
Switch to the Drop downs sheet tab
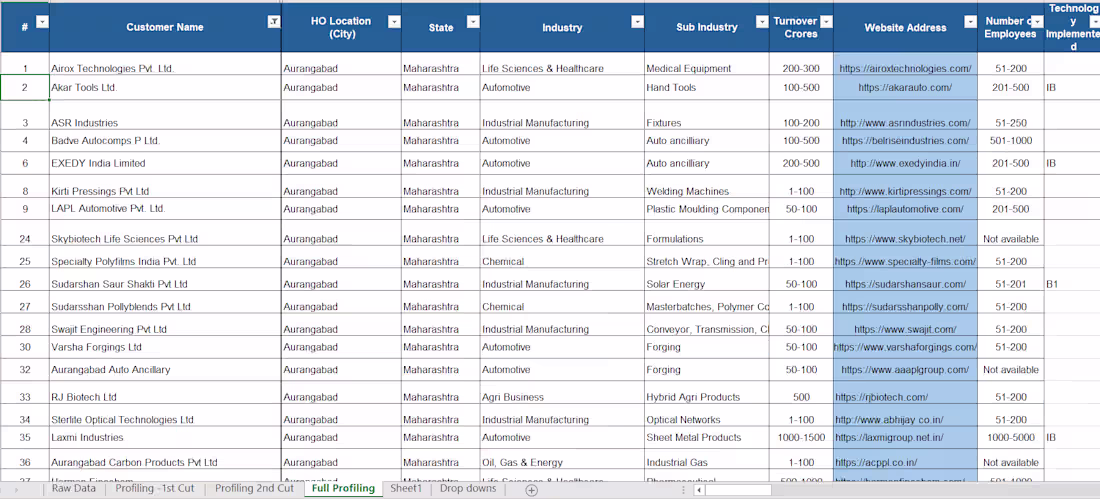tap(467, 488)
